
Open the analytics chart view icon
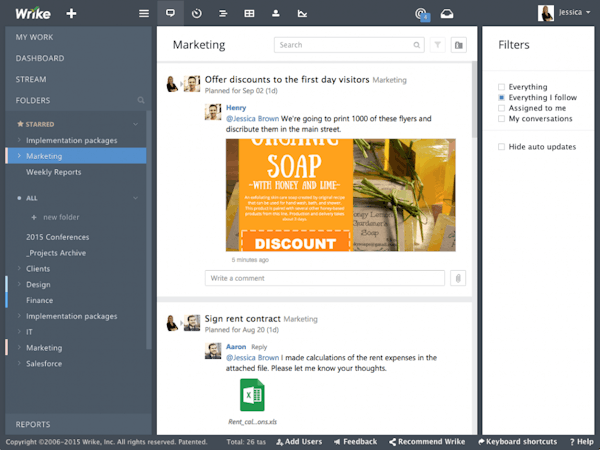[302, 14]
